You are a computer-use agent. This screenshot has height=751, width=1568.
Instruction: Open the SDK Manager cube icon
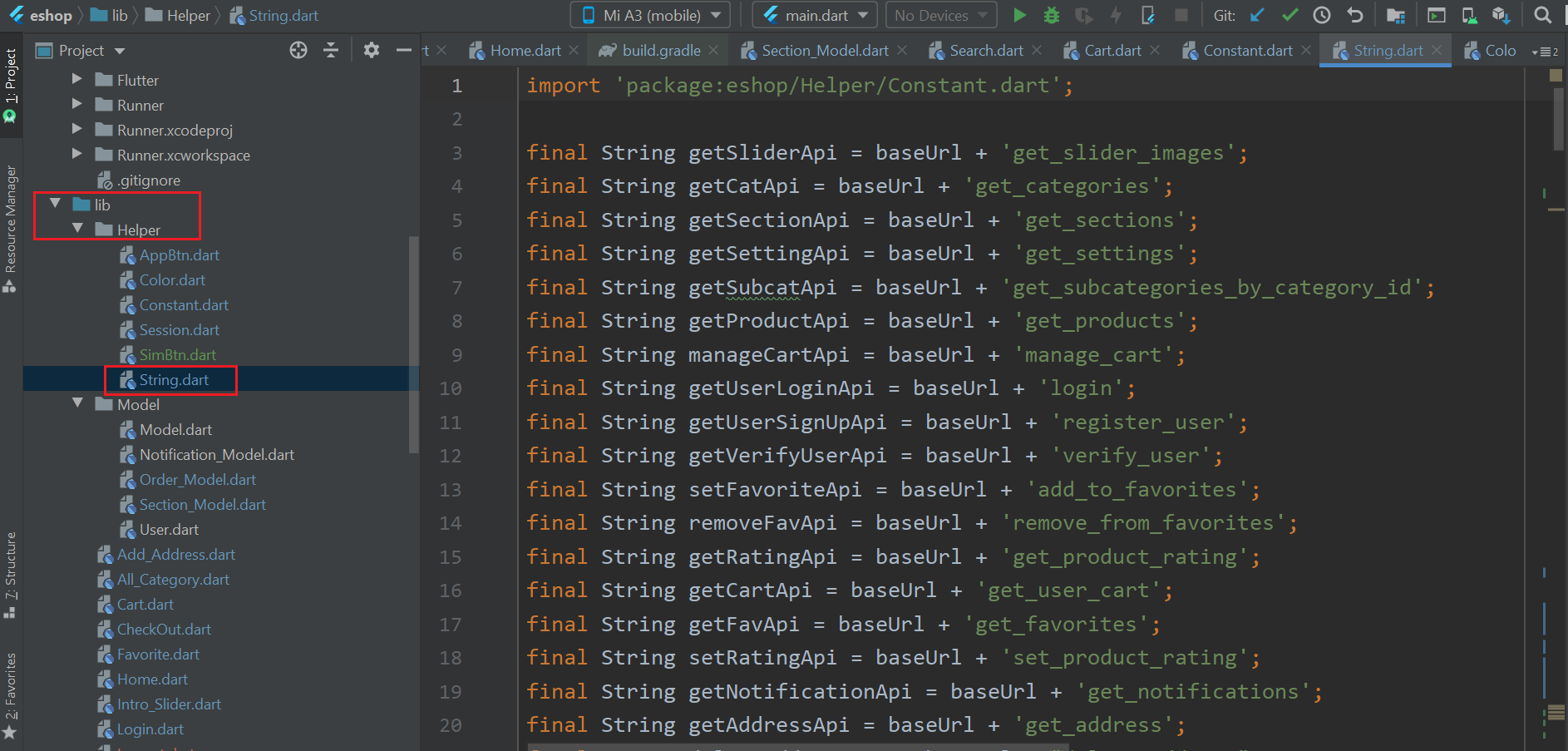1501,15
